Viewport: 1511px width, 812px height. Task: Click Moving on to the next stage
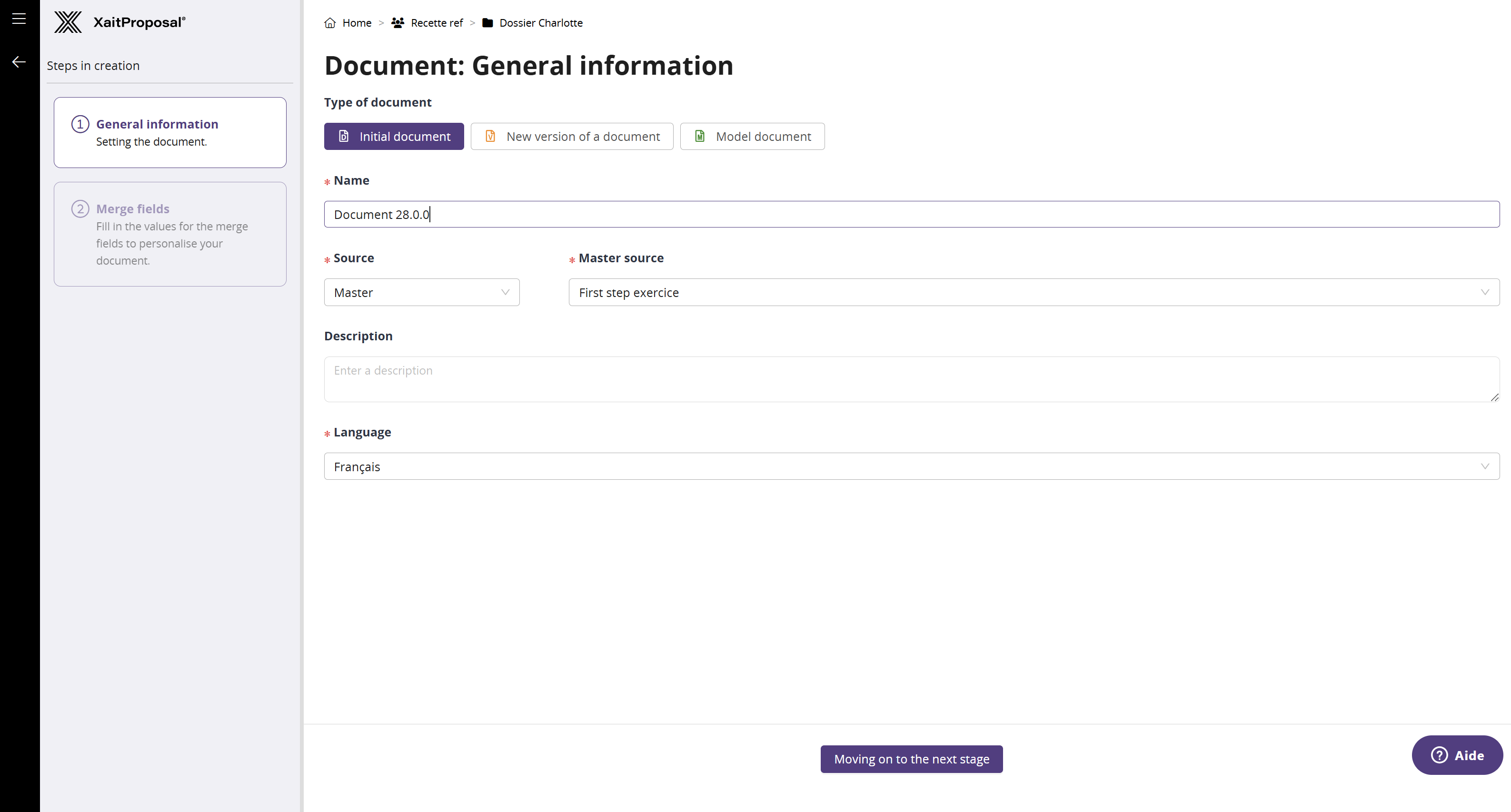click(x=911, y=759)
